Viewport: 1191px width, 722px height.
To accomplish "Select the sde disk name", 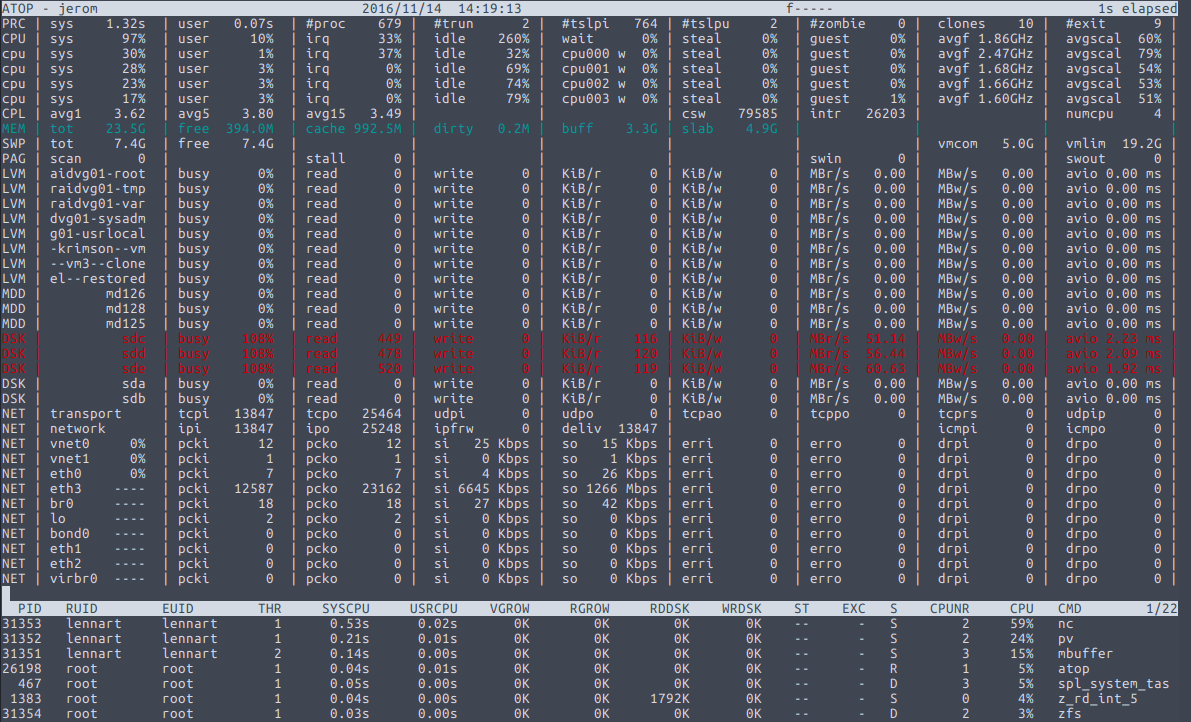I will pyautogui.click(x=134, y=369).
